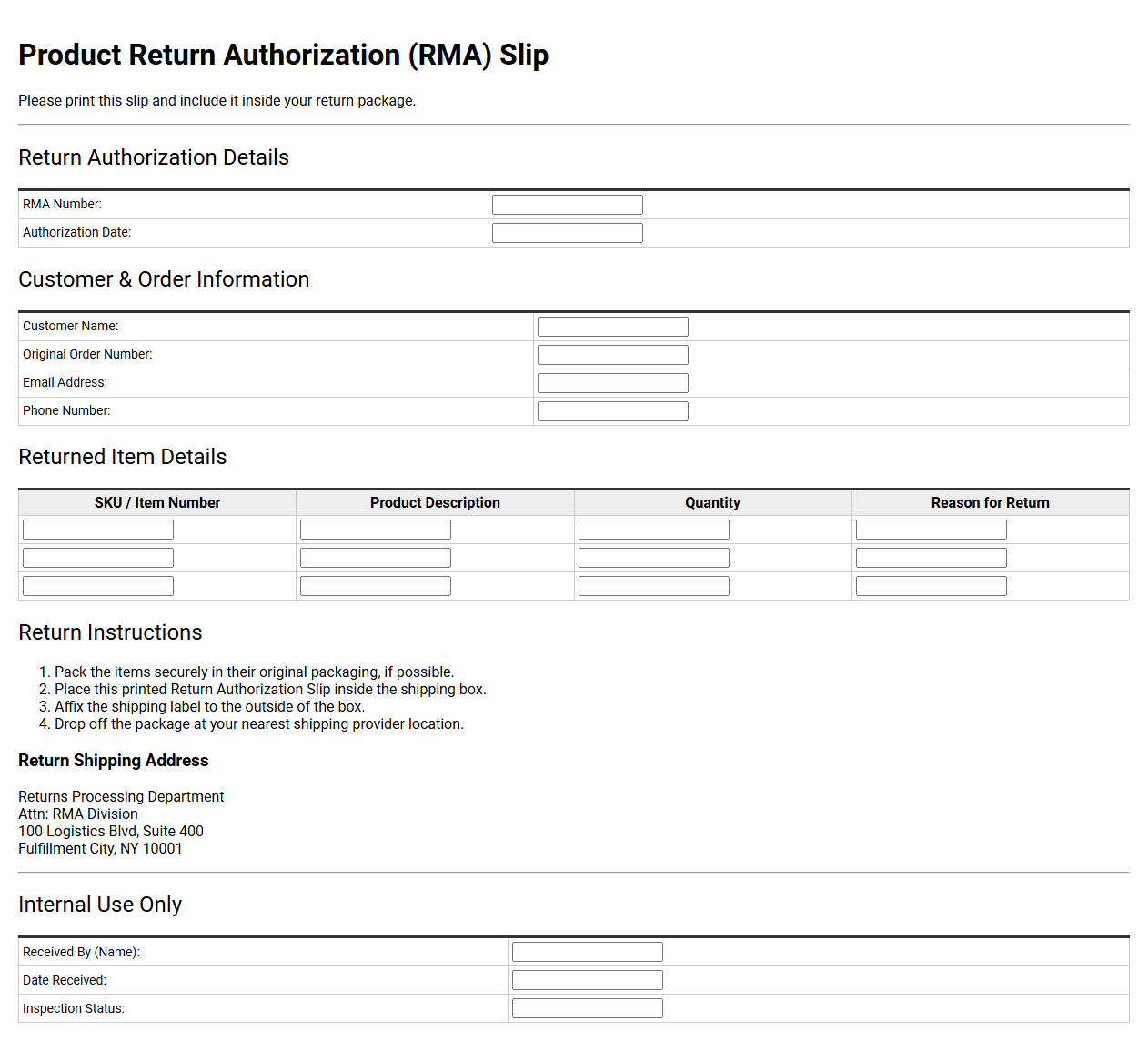Click instruction 'Affix the shipping label' line

(x=209, y=707)
